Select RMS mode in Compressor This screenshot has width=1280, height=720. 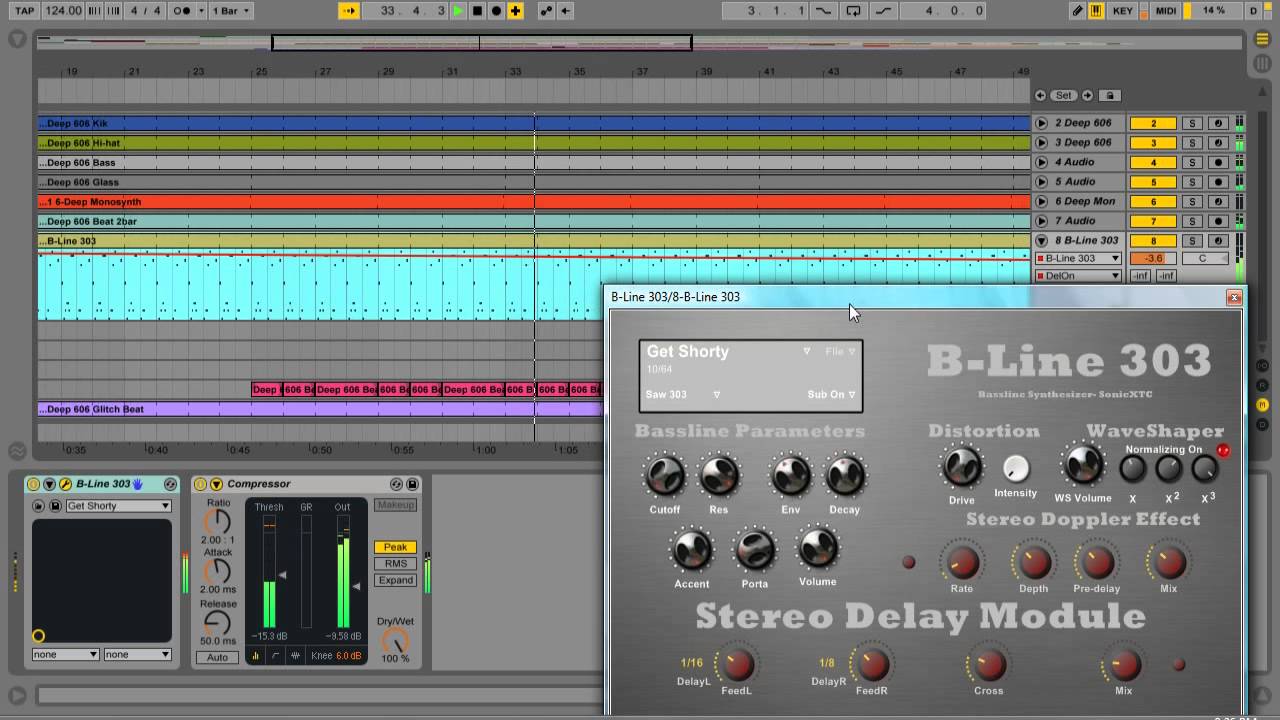click(395, 564)
